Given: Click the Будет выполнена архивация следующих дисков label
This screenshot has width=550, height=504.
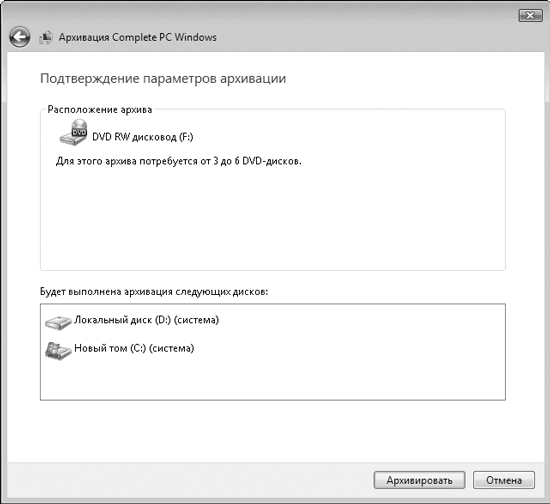Looking at the screenshot, I should point(154,292).
